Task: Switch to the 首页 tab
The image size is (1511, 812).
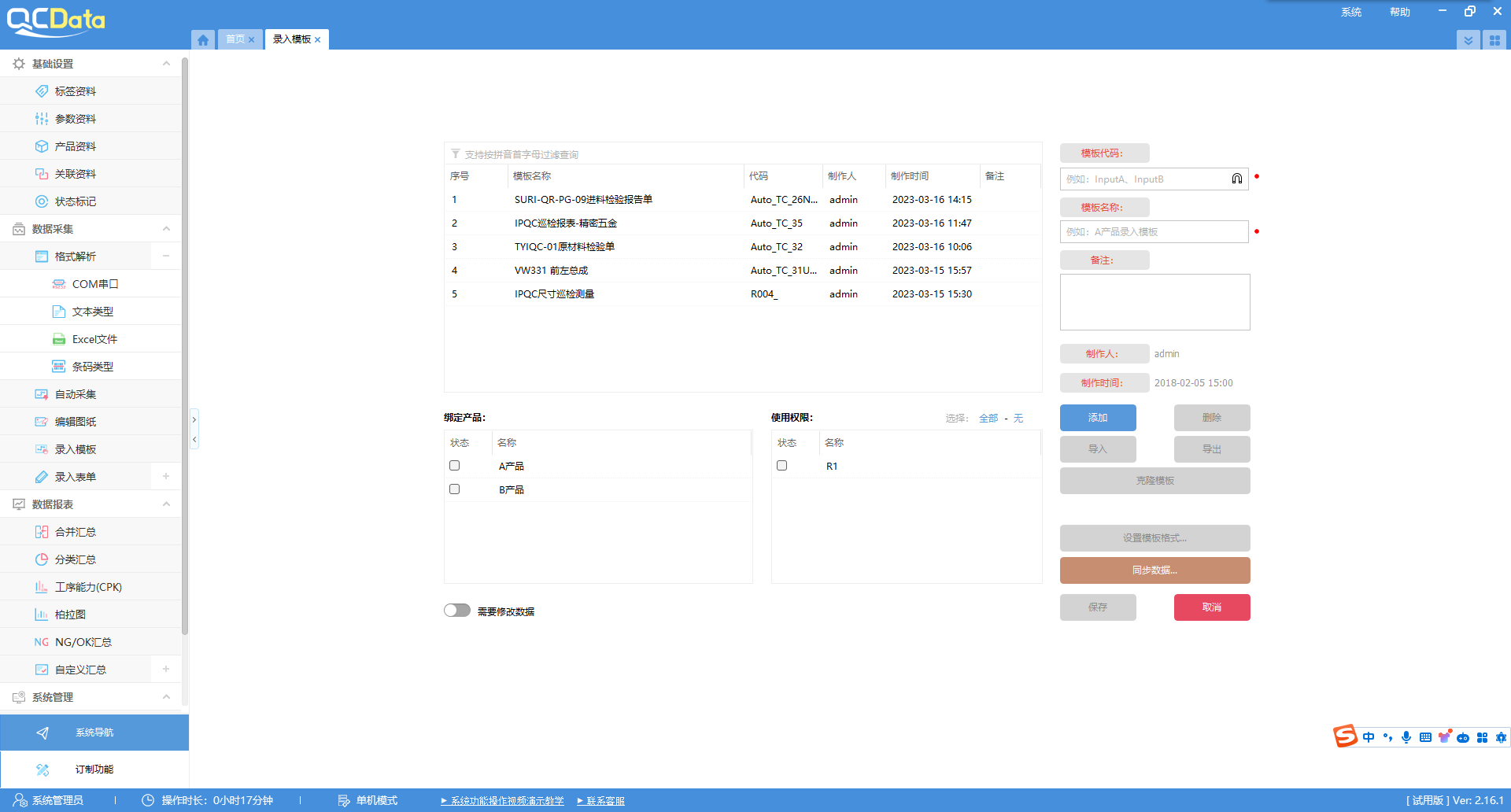Action: [x=235, y=39]
